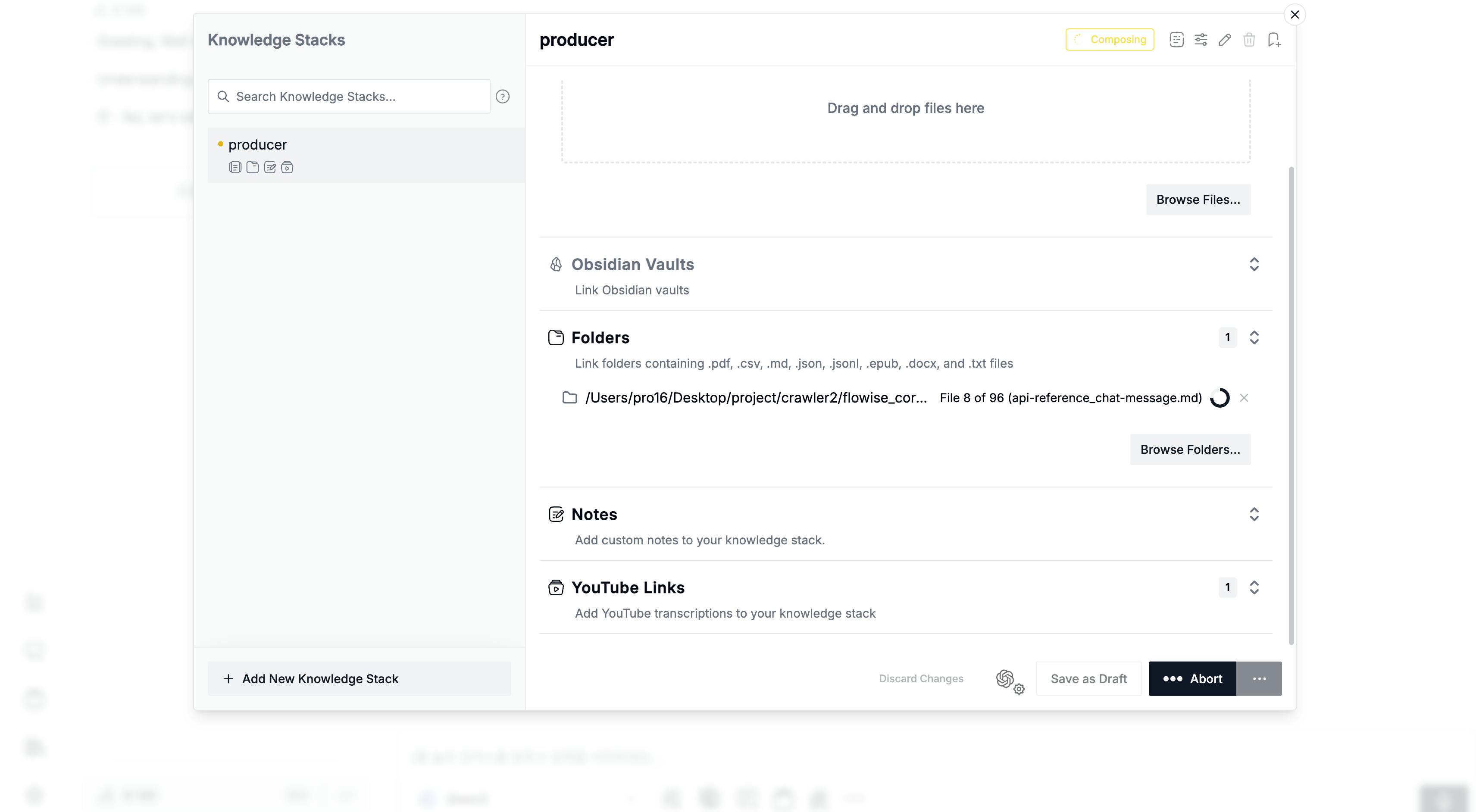Click the help question mark icon
Image resolution: width=1476 pixels, height=812 pixels.
503,96
